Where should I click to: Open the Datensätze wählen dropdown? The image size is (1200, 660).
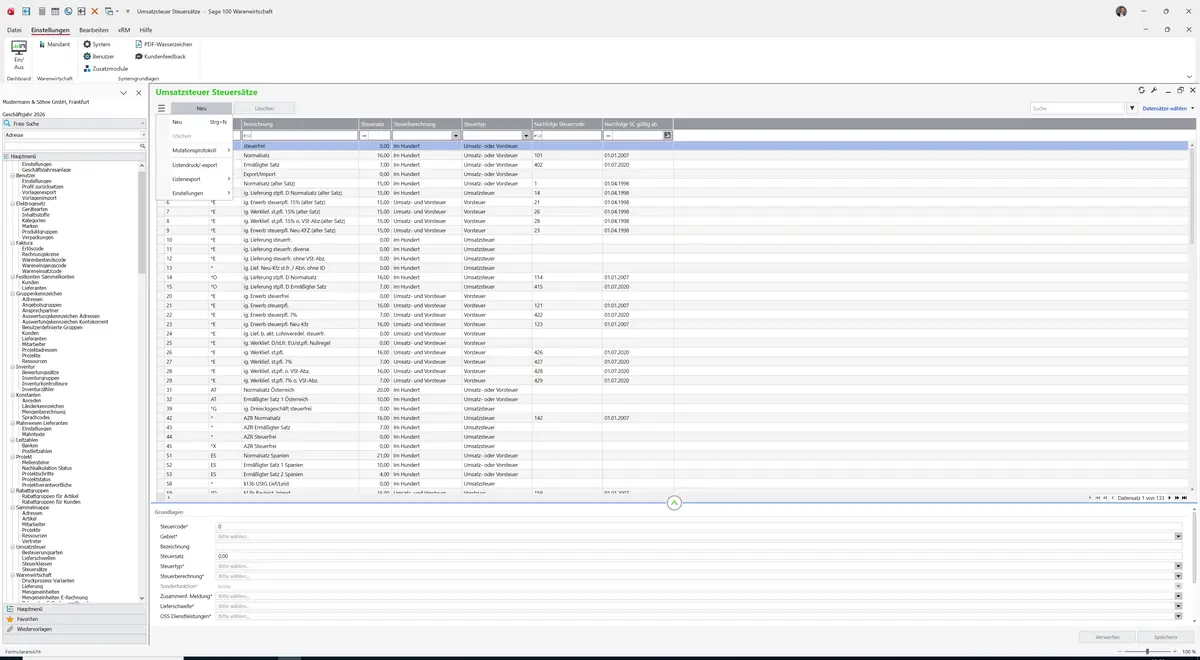tap(1168, 108)
